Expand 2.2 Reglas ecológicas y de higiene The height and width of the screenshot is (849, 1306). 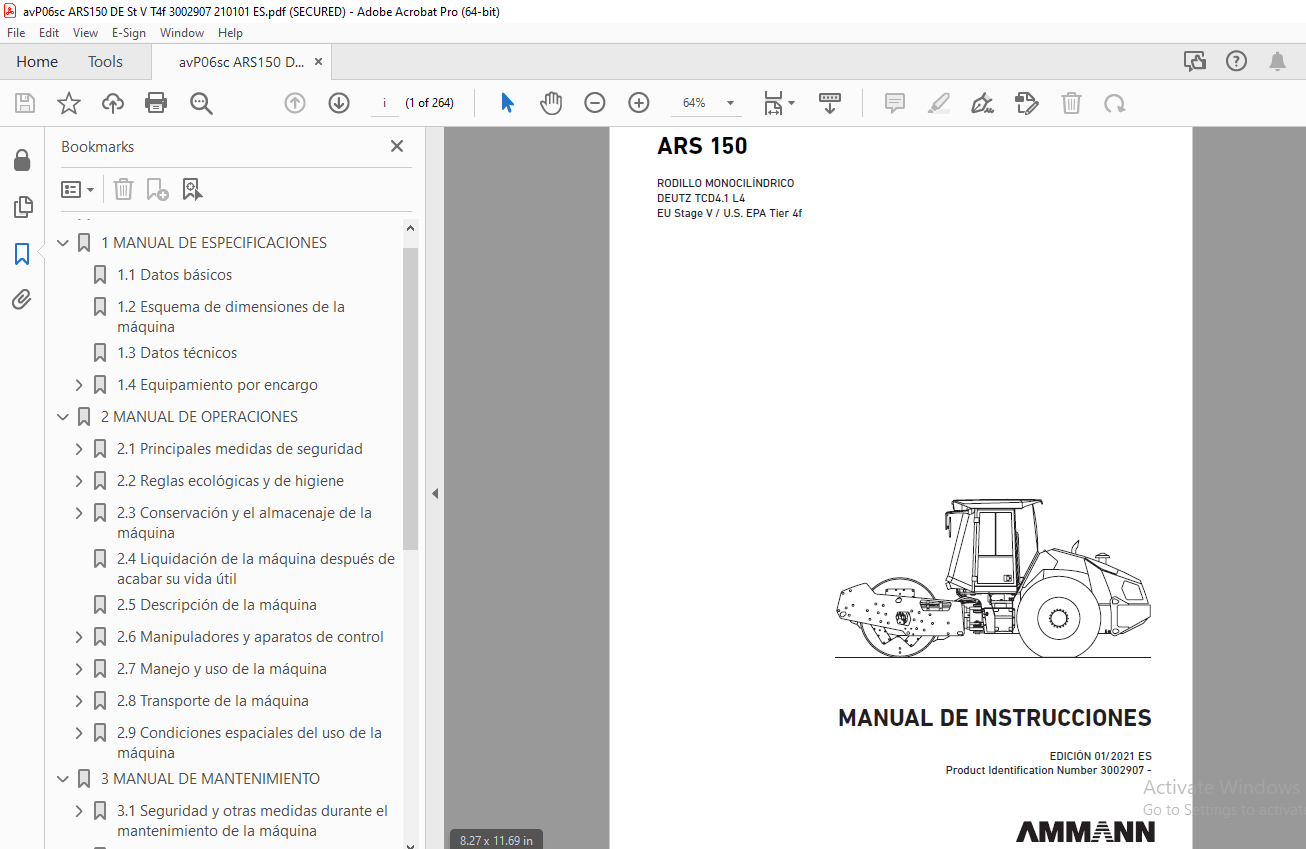click(79, 481)
